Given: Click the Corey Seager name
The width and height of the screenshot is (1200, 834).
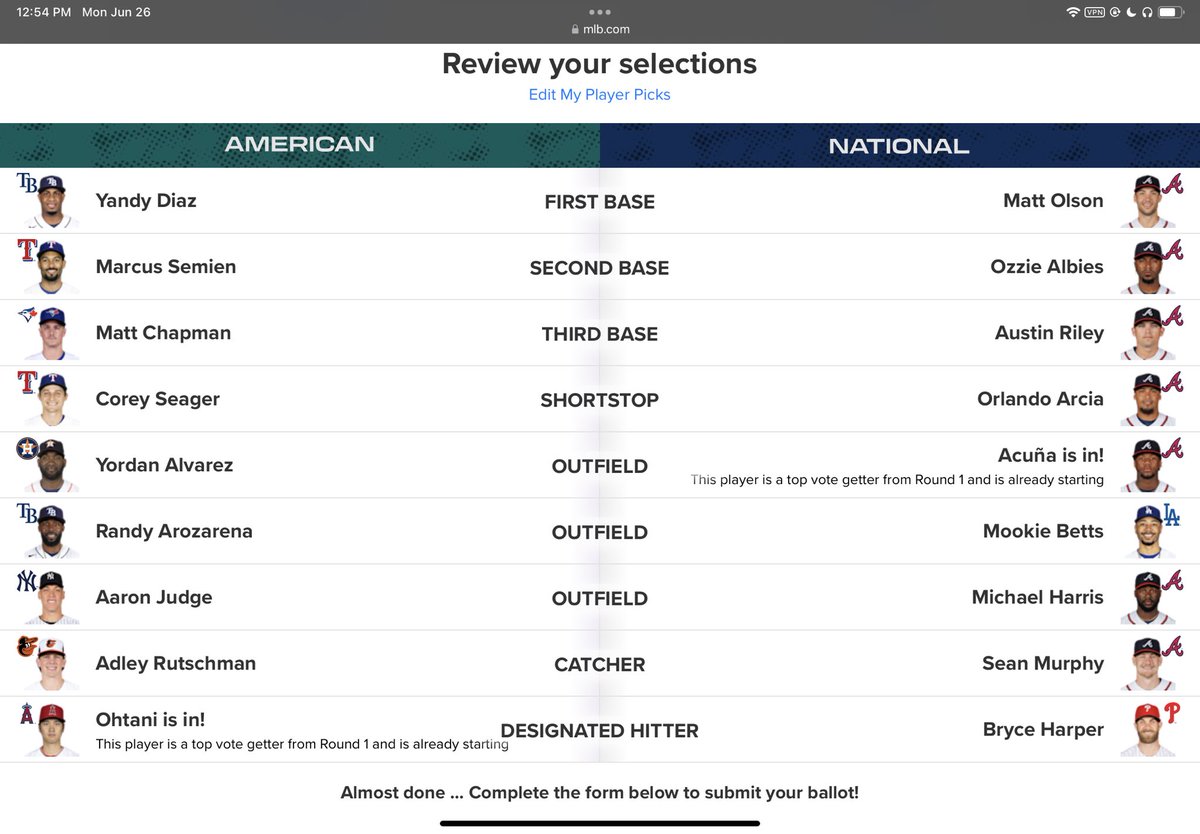Looking at the screenshot, I should (158, 399).
